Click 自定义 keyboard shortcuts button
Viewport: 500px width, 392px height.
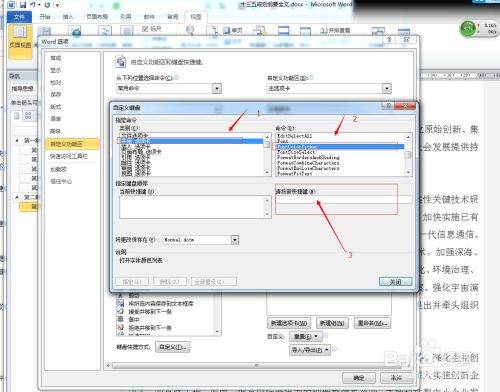pos(173,347)
